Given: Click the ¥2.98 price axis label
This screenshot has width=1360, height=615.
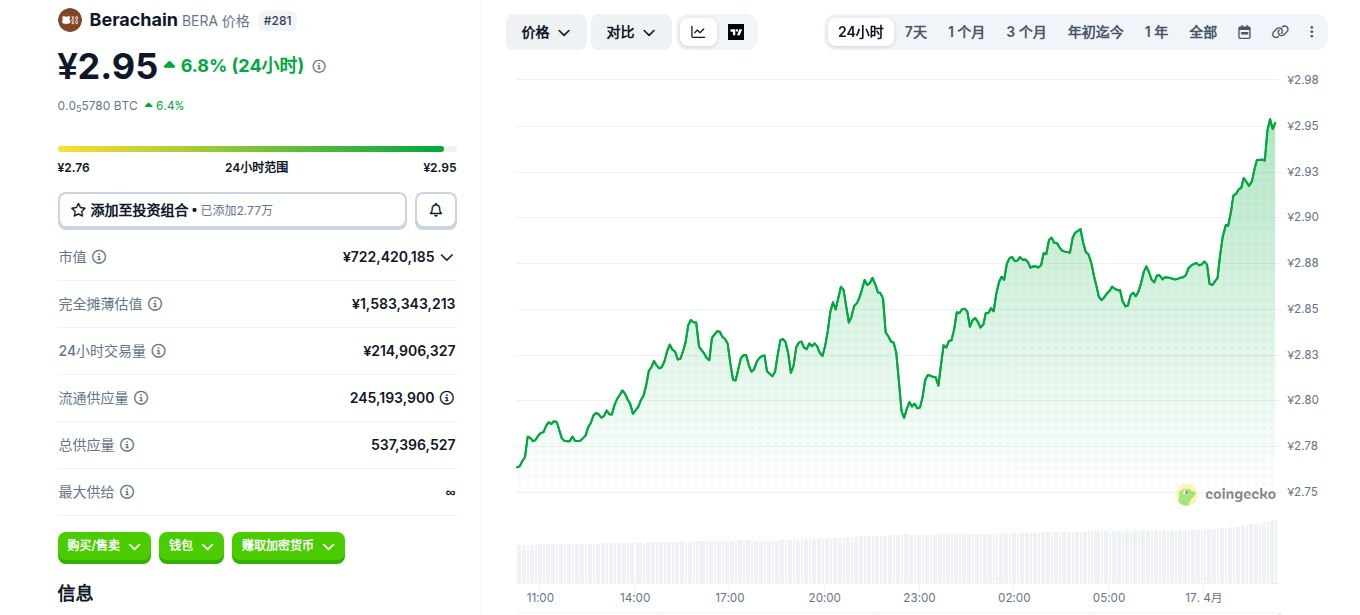Looking at the screenshot, I should click(1302, 80).
